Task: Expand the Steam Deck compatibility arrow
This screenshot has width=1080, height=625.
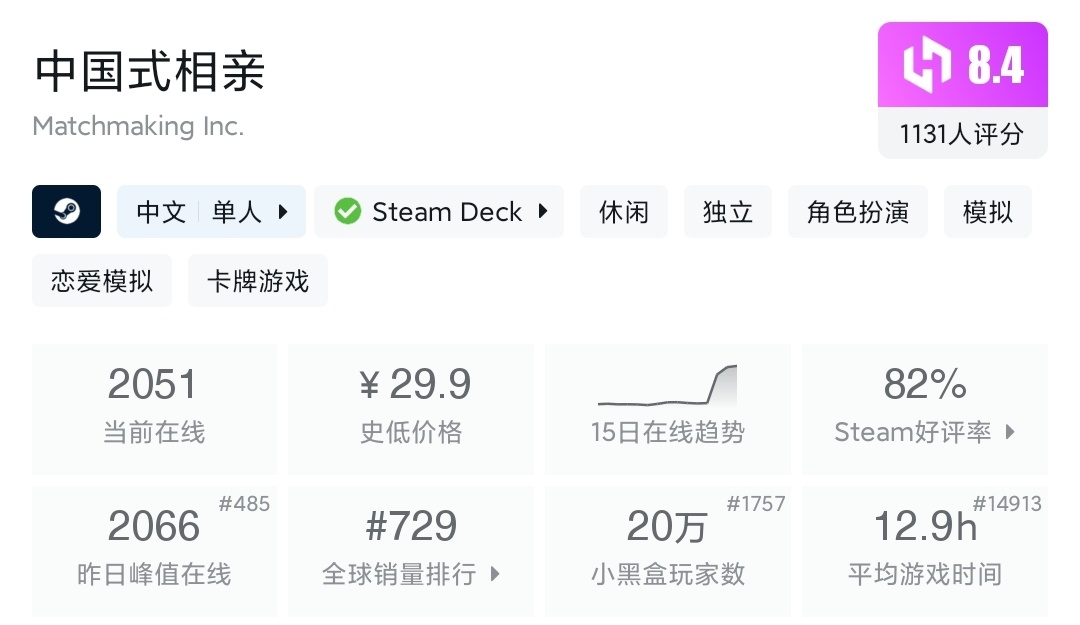Action: coord(543,212)
